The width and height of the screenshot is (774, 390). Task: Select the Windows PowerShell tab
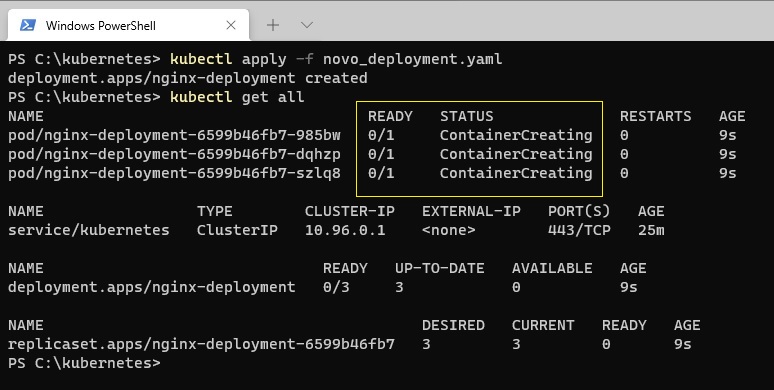point(128,25)
